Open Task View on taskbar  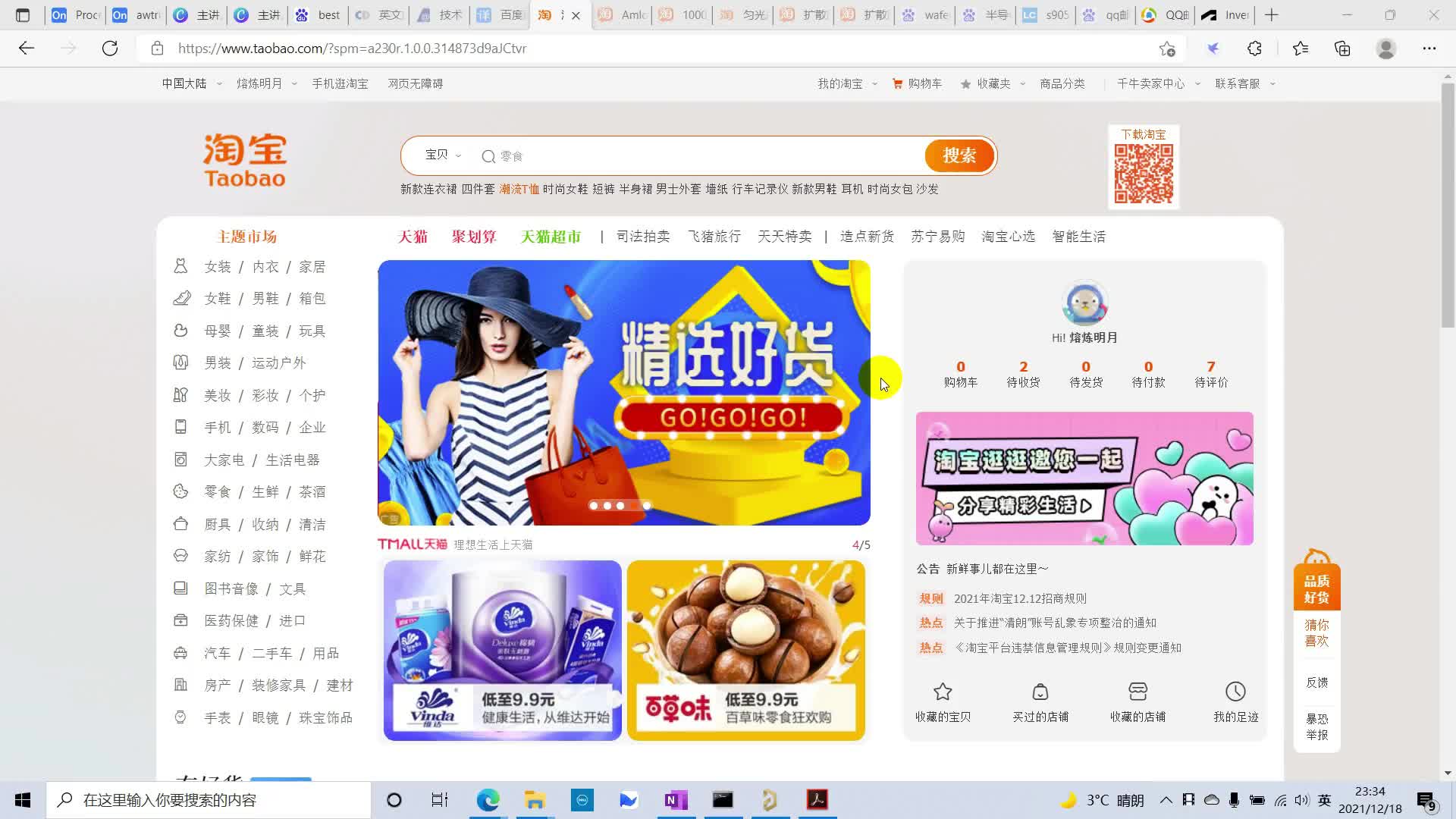(x=440, y=800)
